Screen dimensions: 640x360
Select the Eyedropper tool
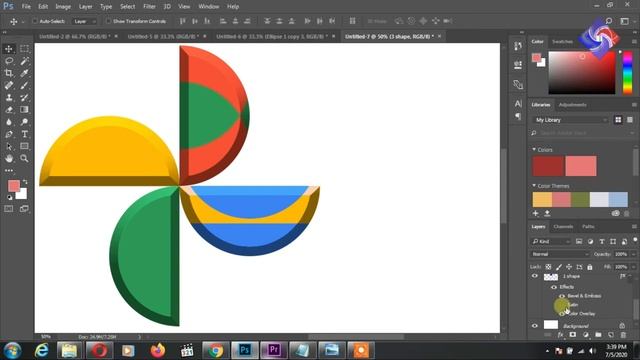point(24,73)
